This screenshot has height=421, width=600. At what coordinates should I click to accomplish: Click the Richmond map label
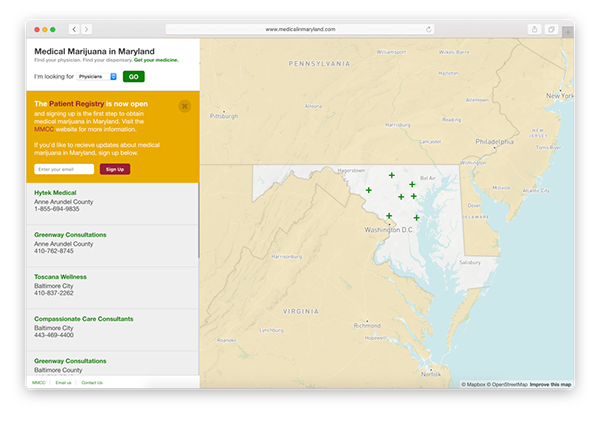(x=367, y=326)
